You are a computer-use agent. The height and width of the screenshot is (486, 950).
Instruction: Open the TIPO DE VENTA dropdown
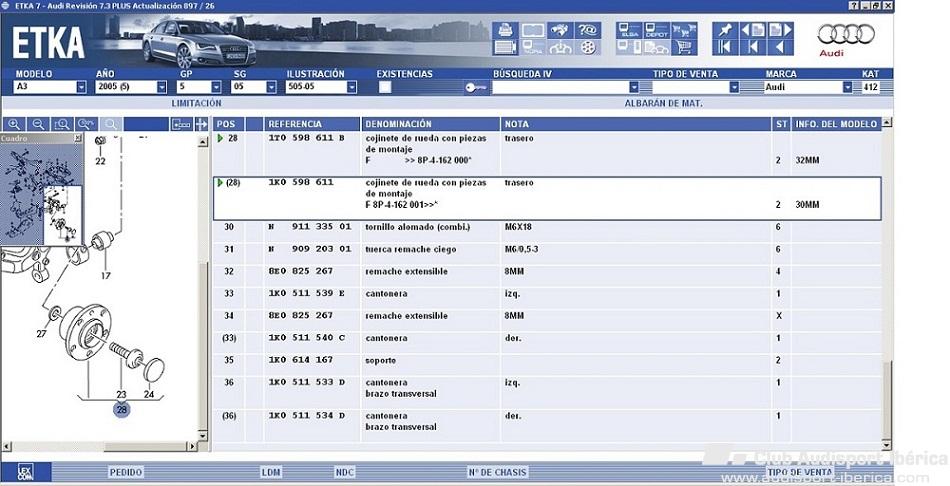[x=734, y=87]
